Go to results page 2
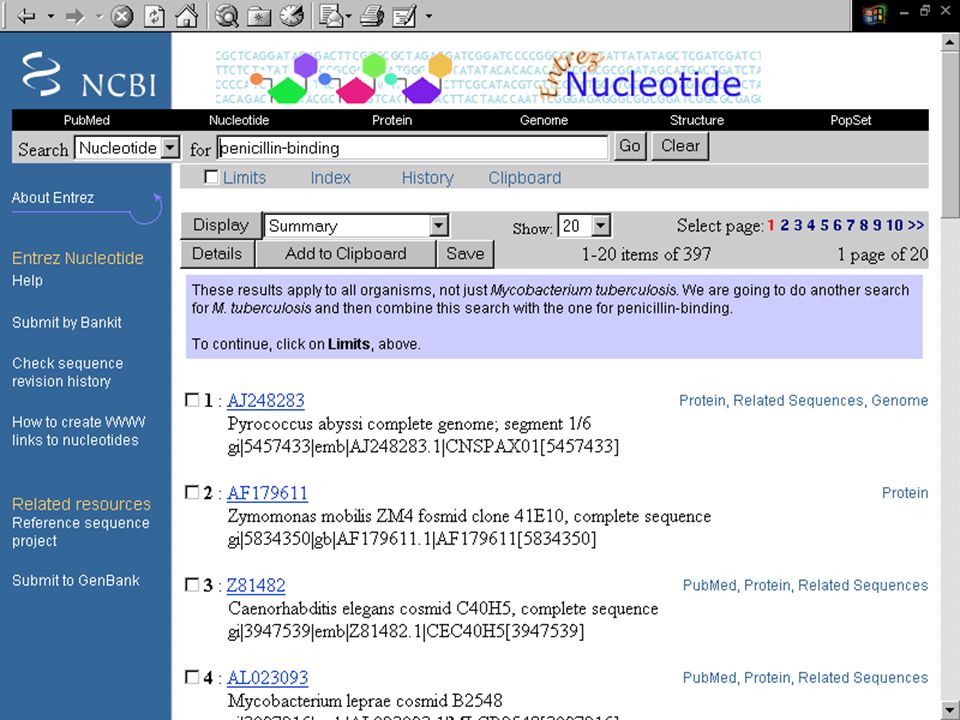960x720 pixels. (784, 225)
